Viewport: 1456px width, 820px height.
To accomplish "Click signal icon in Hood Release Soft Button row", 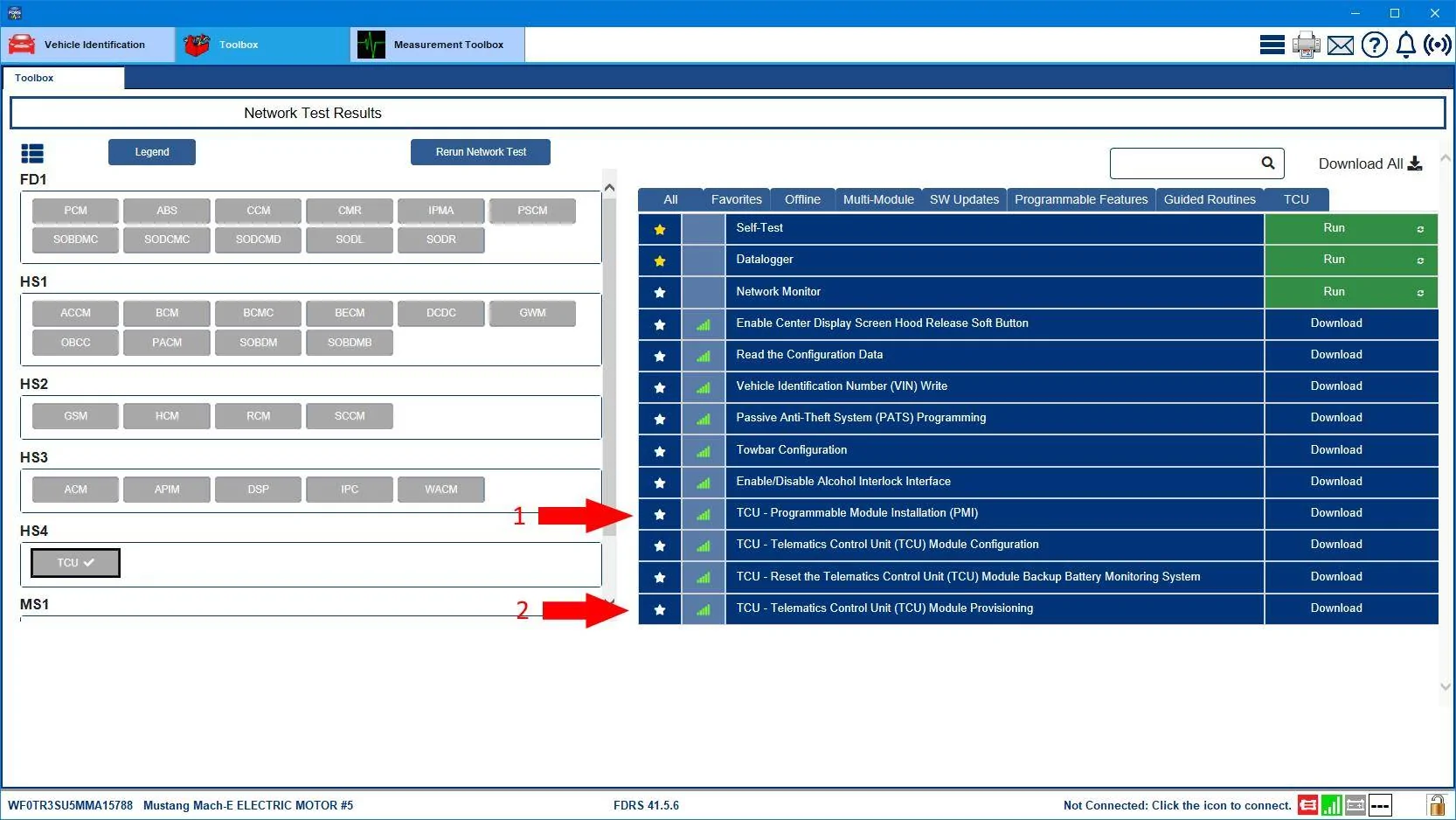I will point(704,324).
